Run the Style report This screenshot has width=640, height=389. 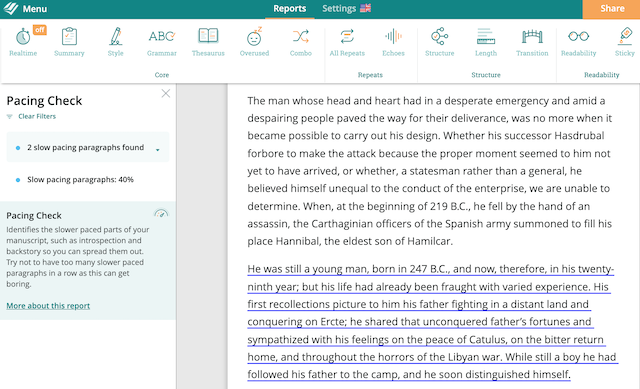(x=116, y=42)
